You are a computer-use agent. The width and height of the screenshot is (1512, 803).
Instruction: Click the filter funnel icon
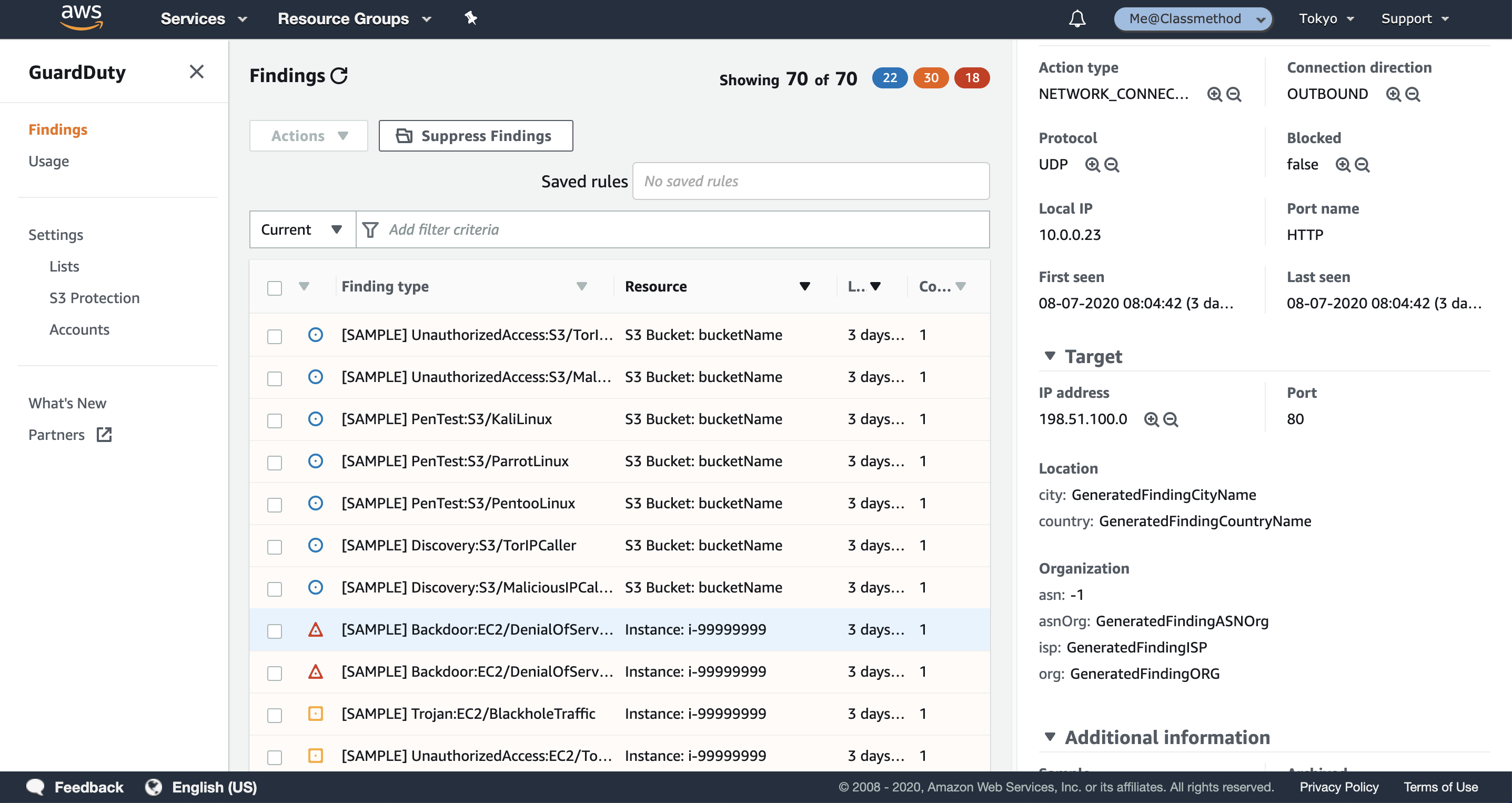click(370, 229)
